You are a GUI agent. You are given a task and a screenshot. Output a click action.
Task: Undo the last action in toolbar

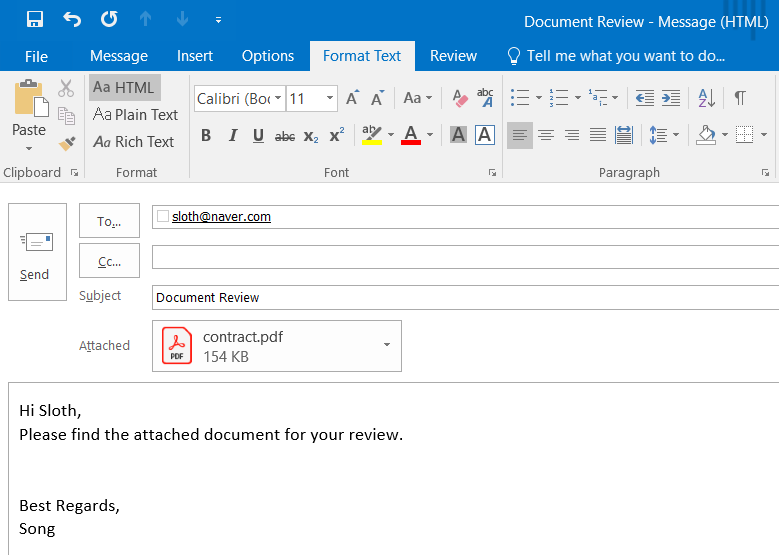[x=72, y=19]
